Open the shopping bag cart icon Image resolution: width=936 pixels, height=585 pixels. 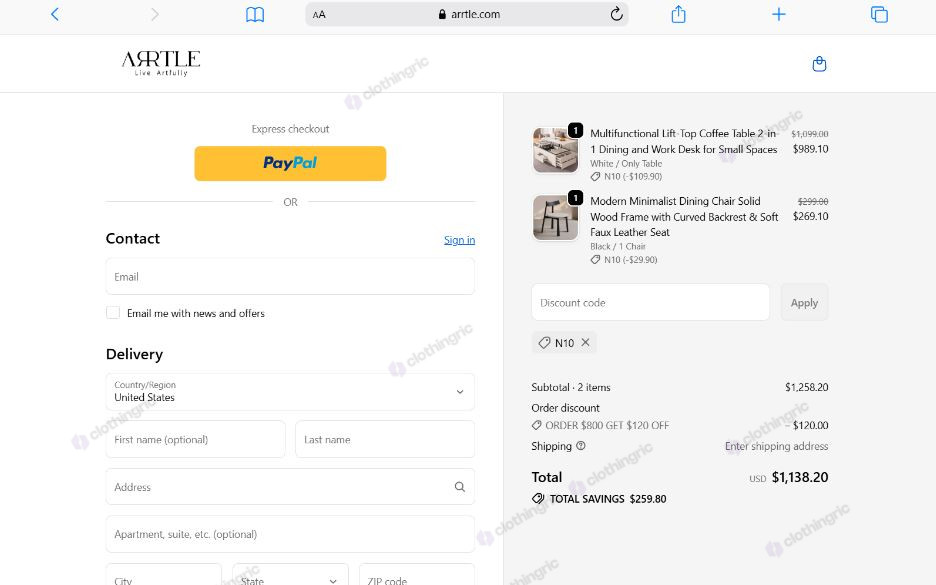(x=820, y=64)
